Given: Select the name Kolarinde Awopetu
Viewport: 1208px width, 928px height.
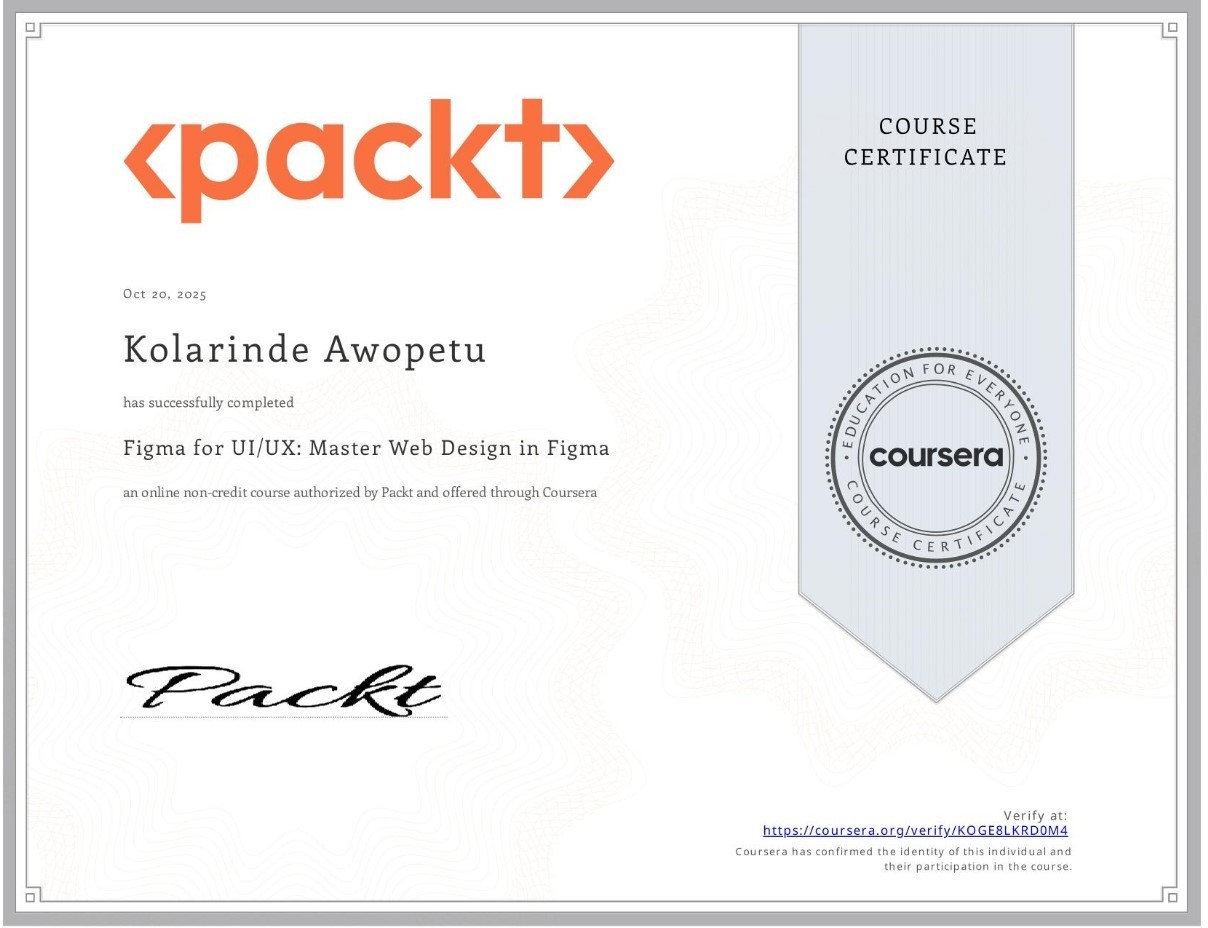Looking at the screenshot, I should point(305,350).
